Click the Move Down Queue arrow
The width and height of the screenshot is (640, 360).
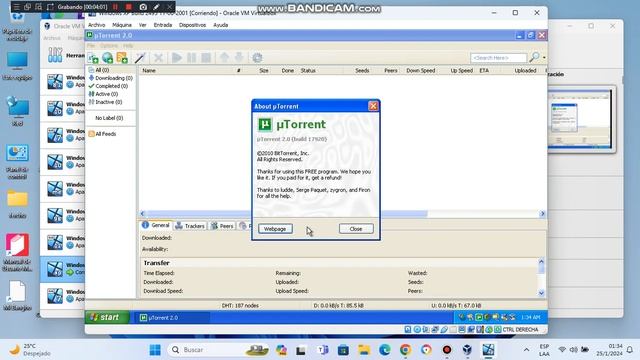[x=239, y=58]
